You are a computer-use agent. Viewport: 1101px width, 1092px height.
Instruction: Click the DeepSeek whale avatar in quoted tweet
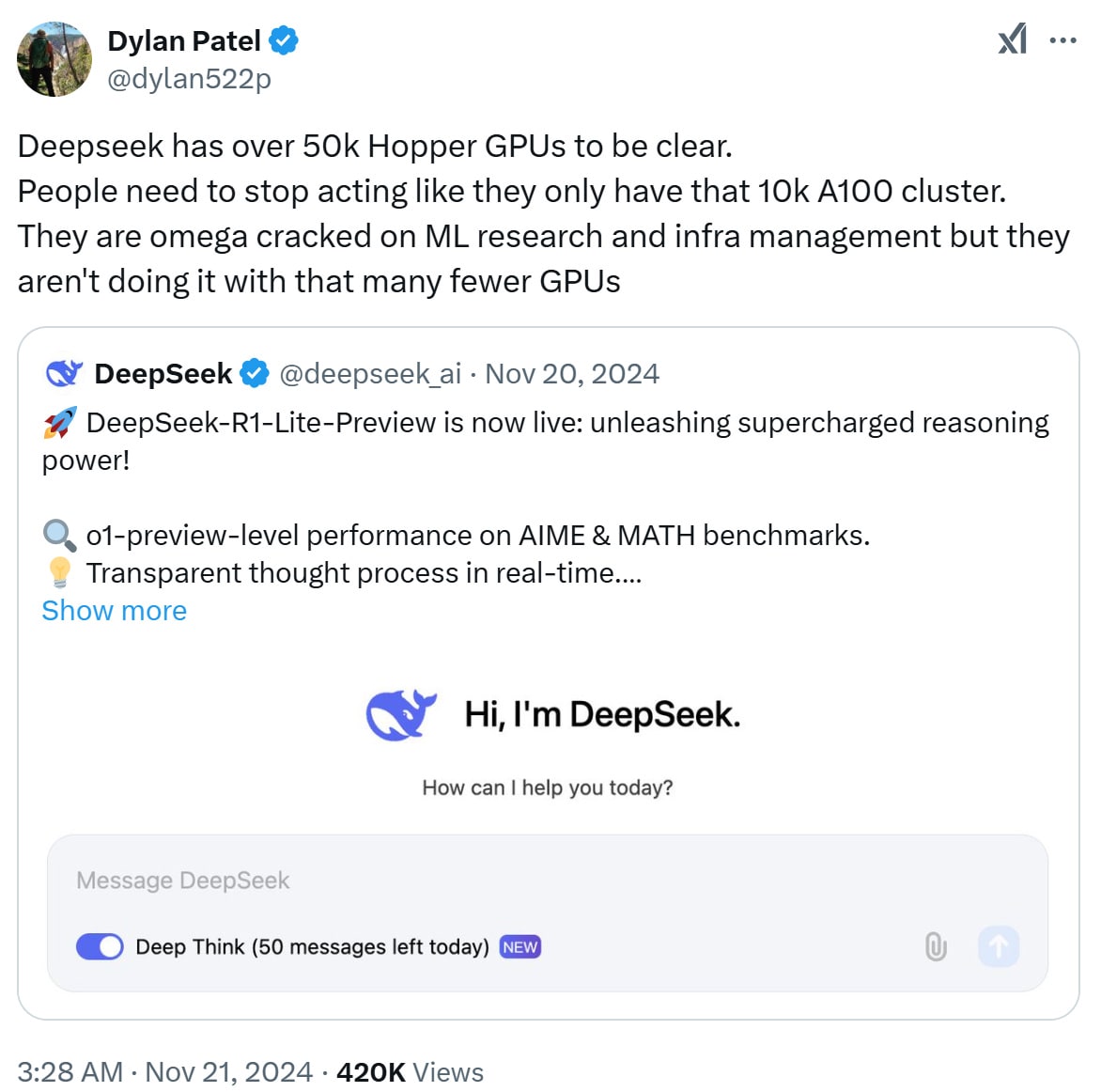(x=64, y=374)
